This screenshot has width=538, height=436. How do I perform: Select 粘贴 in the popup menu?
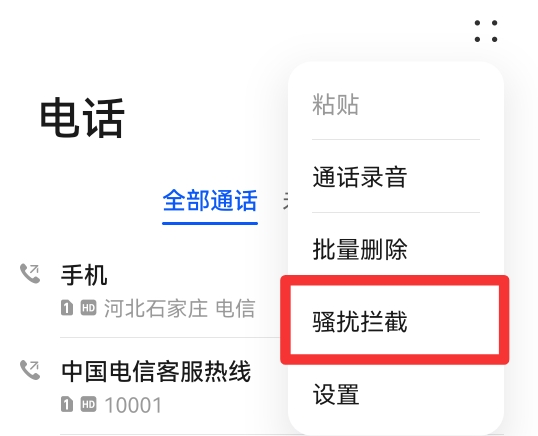[x=396, y=104]
